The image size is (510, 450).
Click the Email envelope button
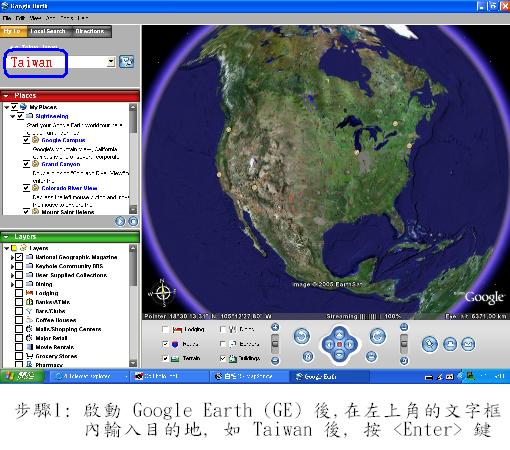click(468, 344)
